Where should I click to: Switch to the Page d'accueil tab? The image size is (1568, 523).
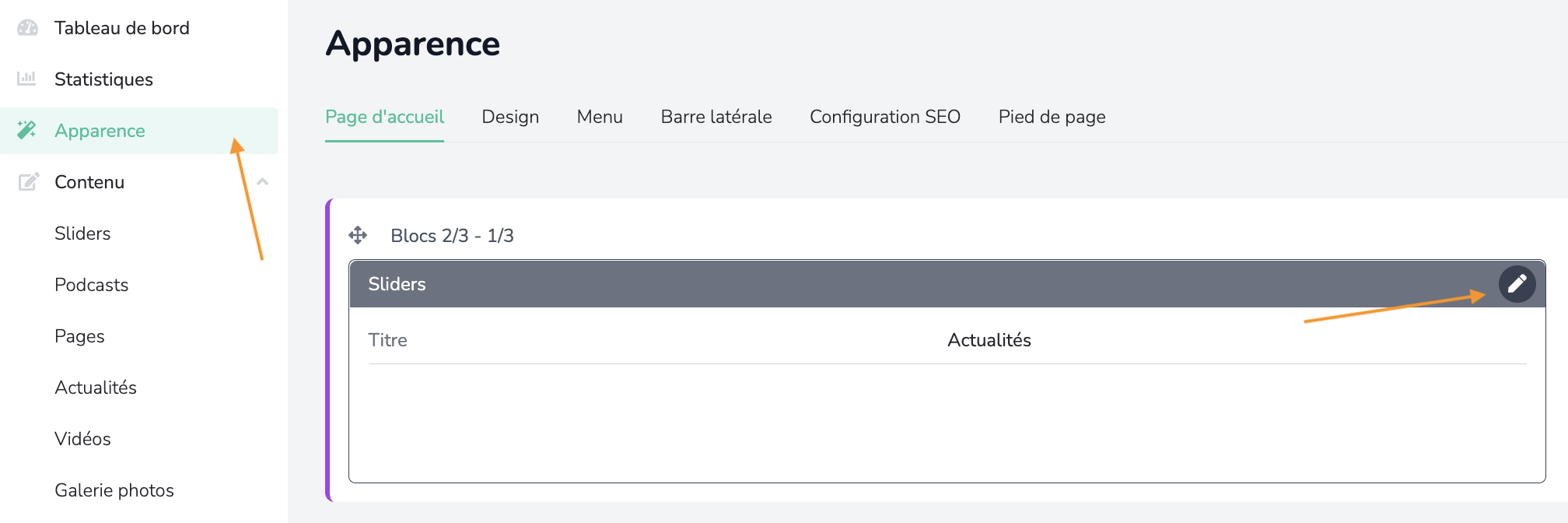tap(384, 117)
